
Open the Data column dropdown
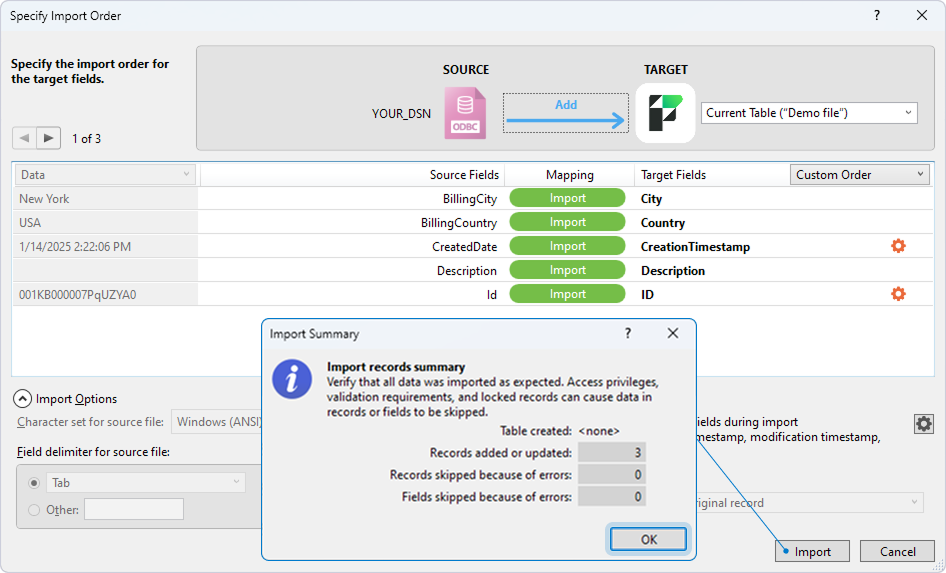pos(106,175)
